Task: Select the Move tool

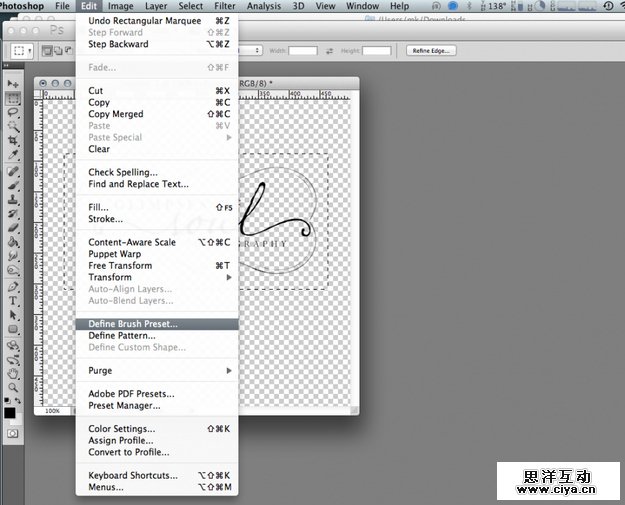Action: click(x=13, y=84)
